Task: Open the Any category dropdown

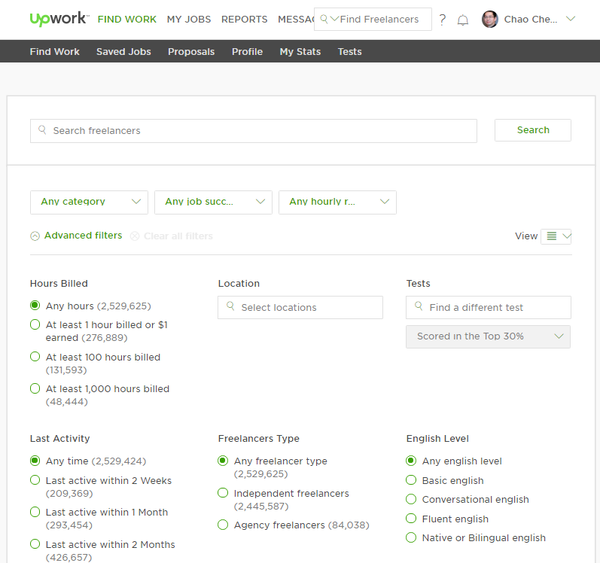Action: [89, 202]
